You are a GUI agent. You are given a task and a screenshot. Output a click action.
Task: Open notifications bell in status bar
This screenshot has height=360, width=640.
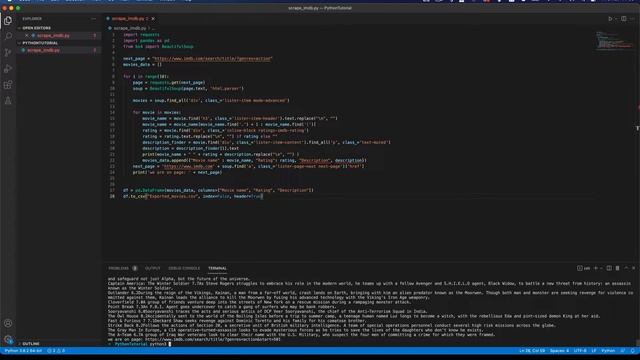[633, 351]
